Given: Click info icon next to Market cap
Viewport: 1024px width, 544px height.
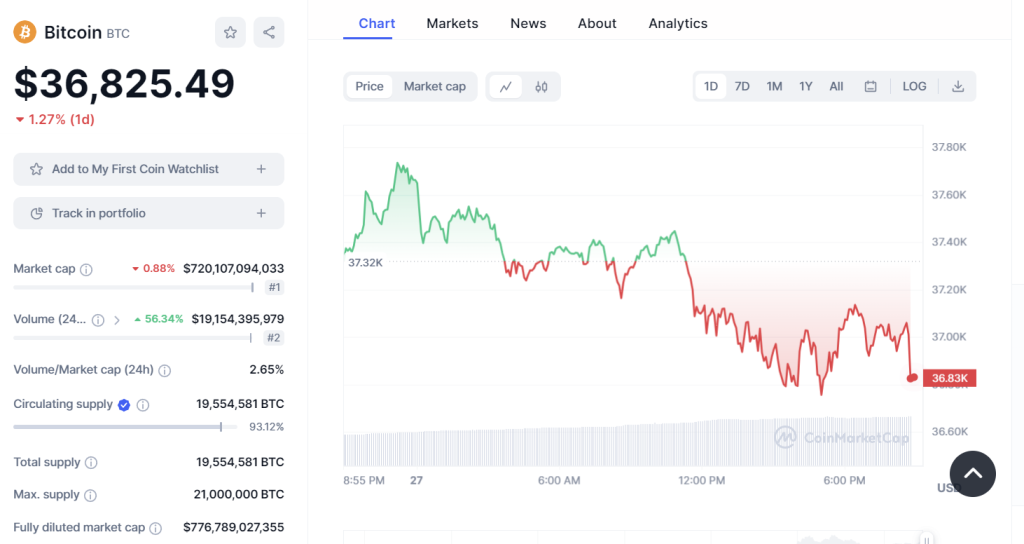Looking at the screenshot, I should [x=86, y=269].
